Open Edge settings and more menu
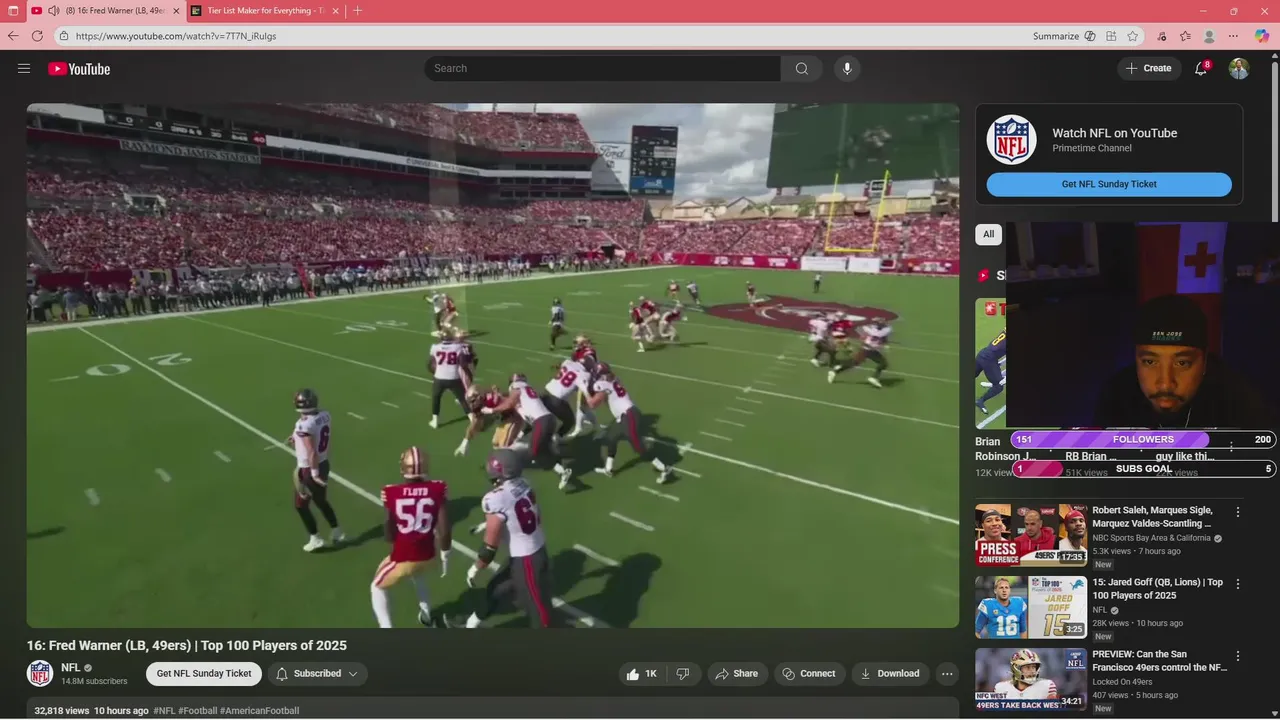The height and width of the screenshot is (720, 1280). (x=1233, y=36)
